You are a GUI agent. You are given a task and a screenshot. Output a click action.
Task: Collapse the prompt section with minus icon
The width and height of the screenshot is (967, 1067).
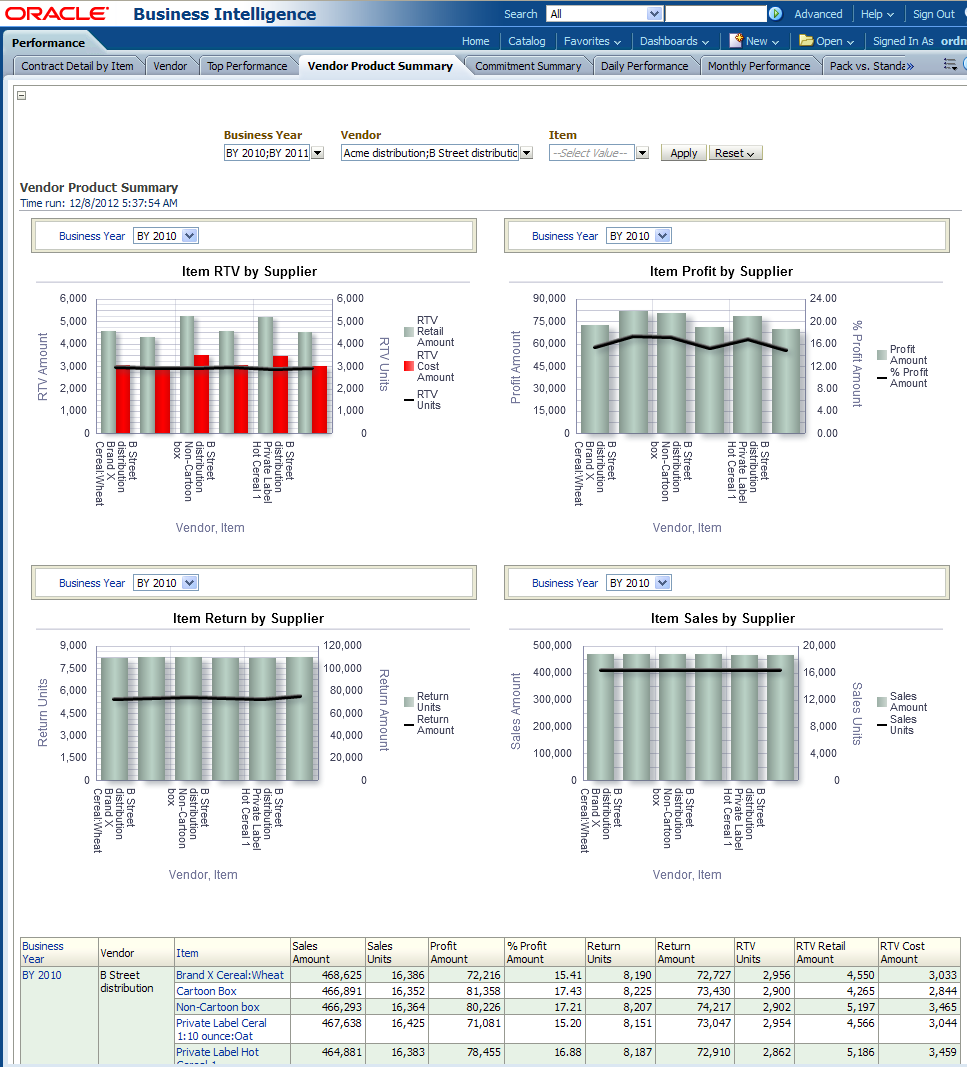click(x=22, y=96)
